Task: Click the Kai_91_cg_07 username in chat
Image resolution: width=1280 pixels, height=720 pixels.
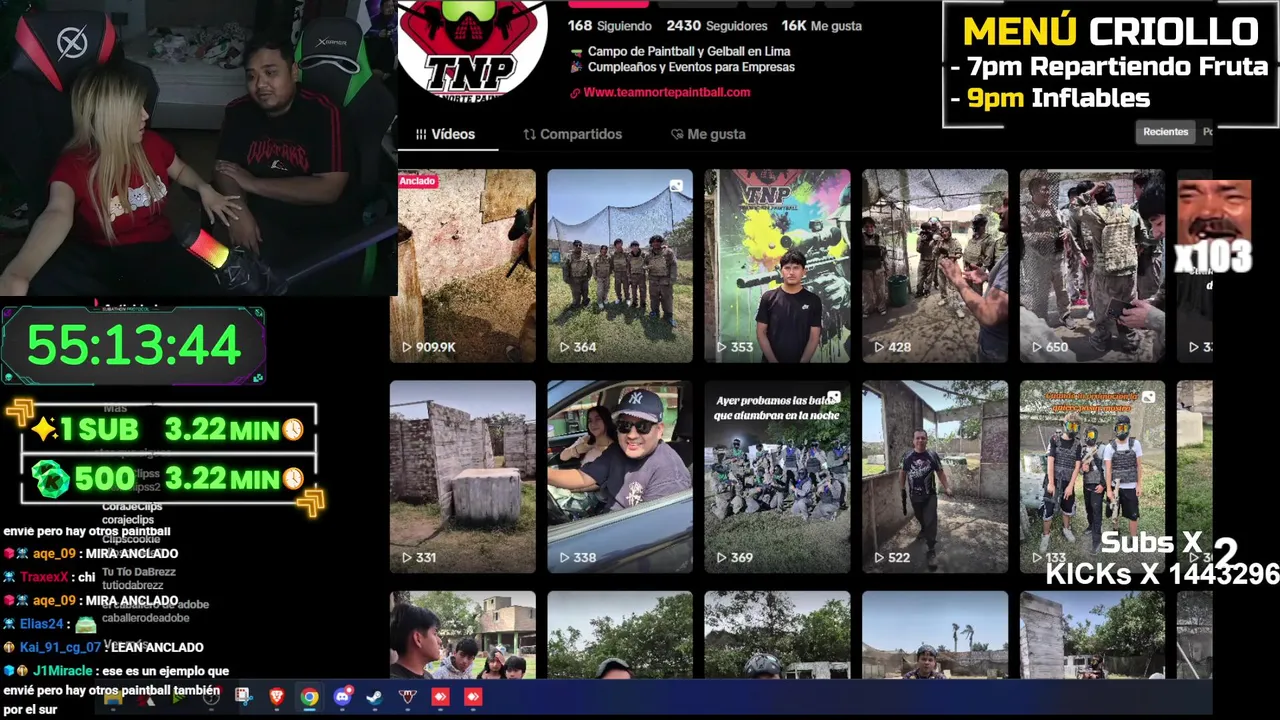Action: pos(60,647)
